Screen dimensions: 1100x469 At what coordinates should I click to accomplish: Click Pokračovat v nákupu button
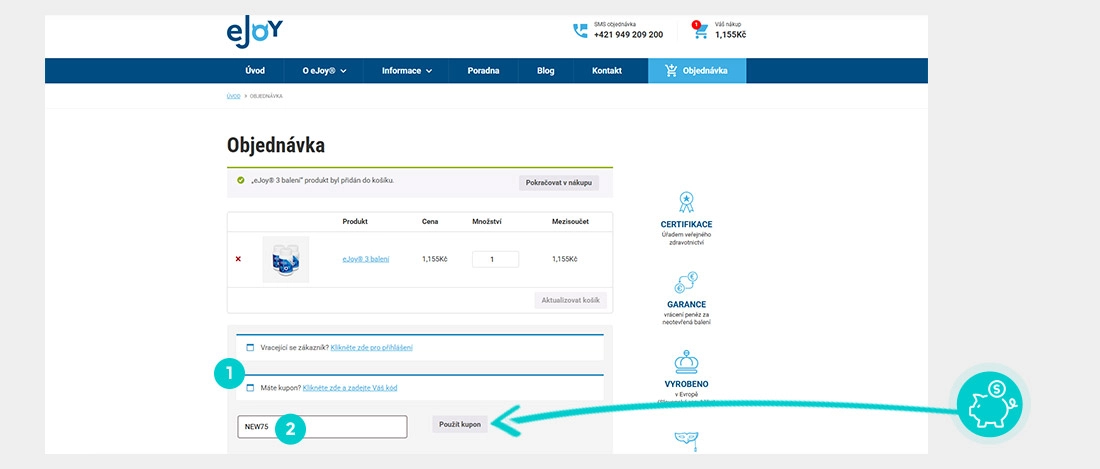click(x=558, y=183)
